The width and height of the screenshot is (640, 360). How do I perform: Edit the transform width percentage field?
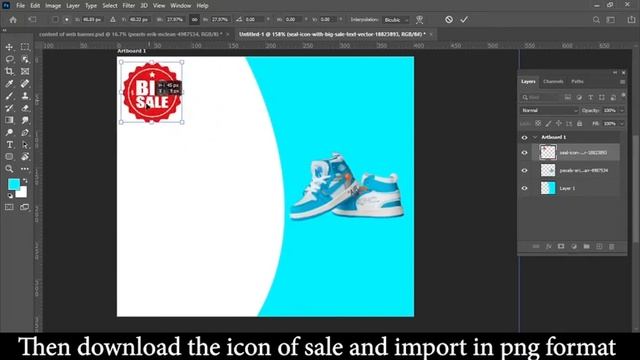[175, 20]
